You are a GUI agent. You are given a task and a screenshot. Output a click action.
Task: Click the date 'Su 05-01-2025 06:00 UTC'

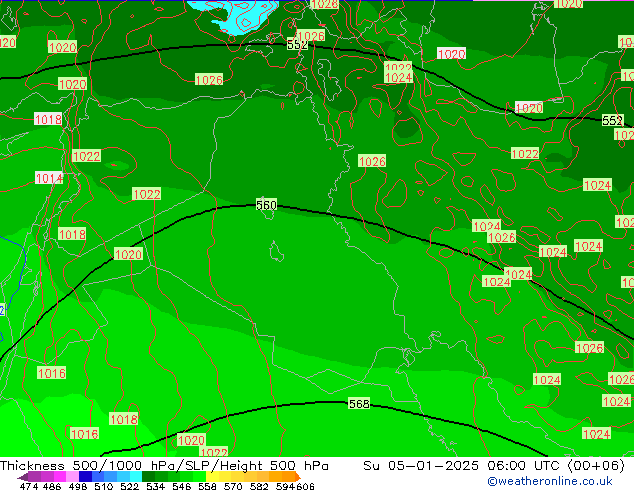(x=463, y=465)
